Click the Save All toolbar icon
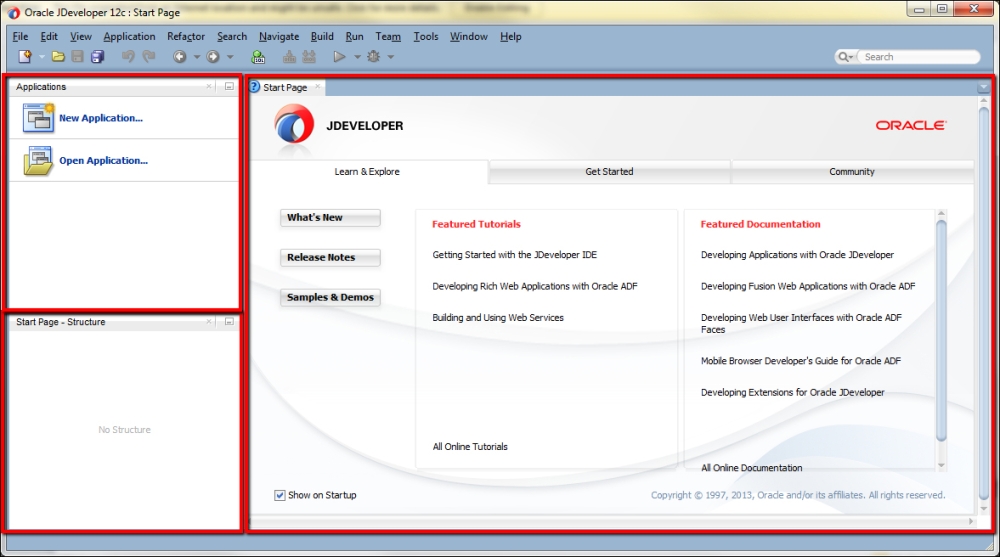 click(x=98, y=57)
